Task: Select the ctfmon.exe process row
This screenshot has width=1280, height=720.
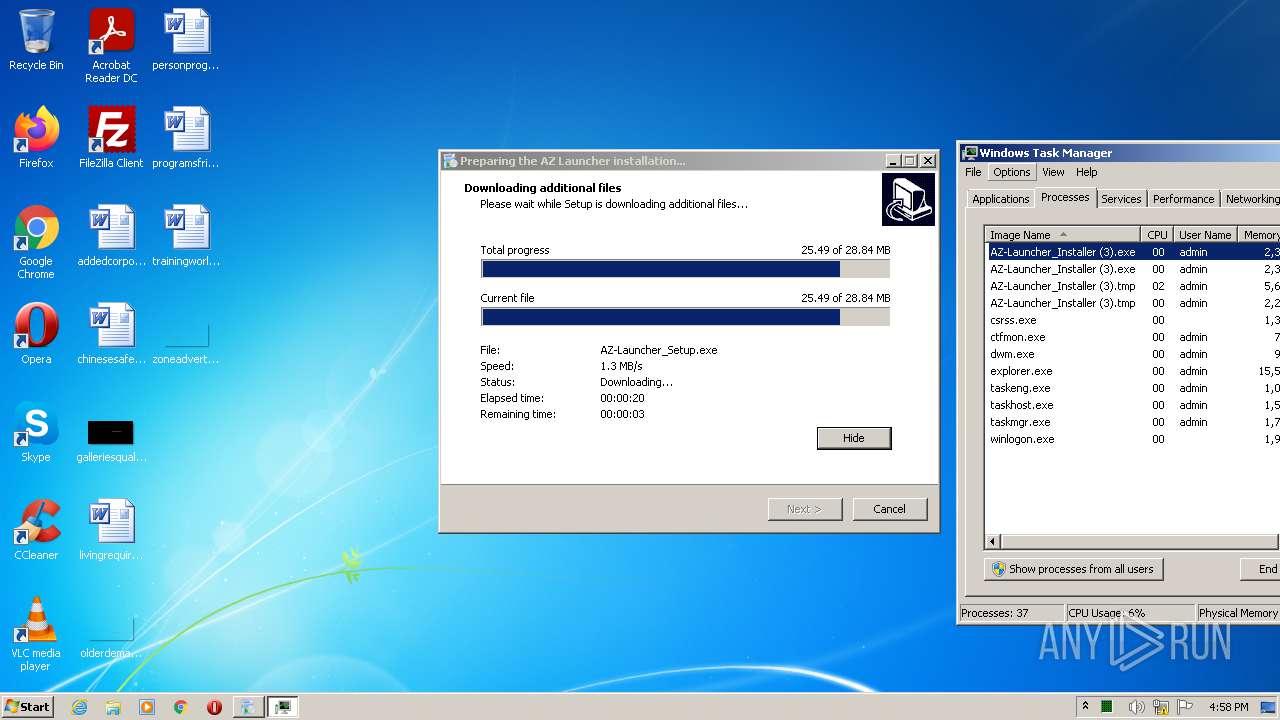Action: coord(1133,337)
